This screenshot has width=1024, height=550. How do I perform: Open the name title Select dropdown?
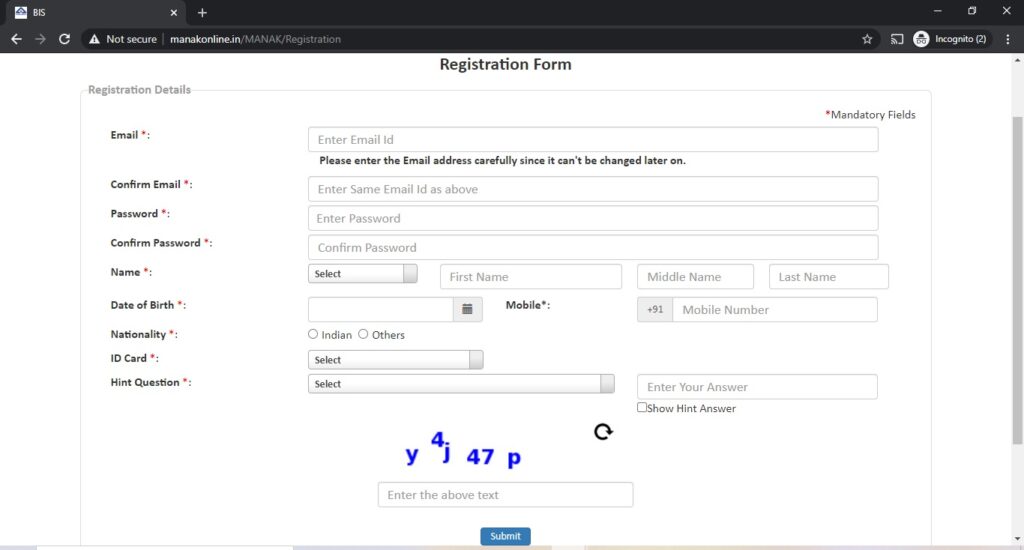pyautogui.click(x=362, y=274)
